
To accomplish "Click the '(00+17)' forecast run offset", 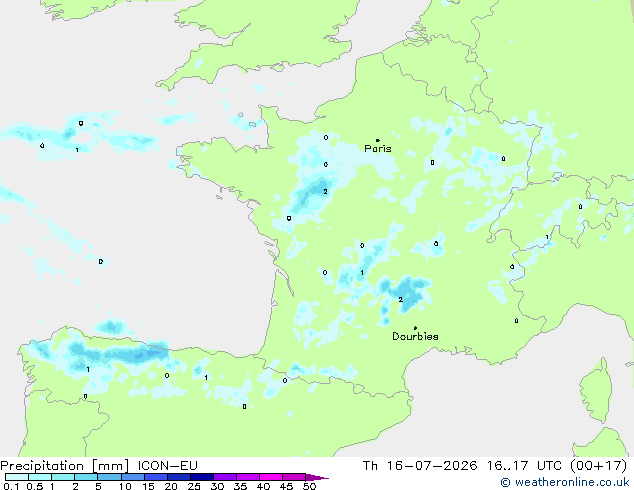I will click(x=599, y=466).
